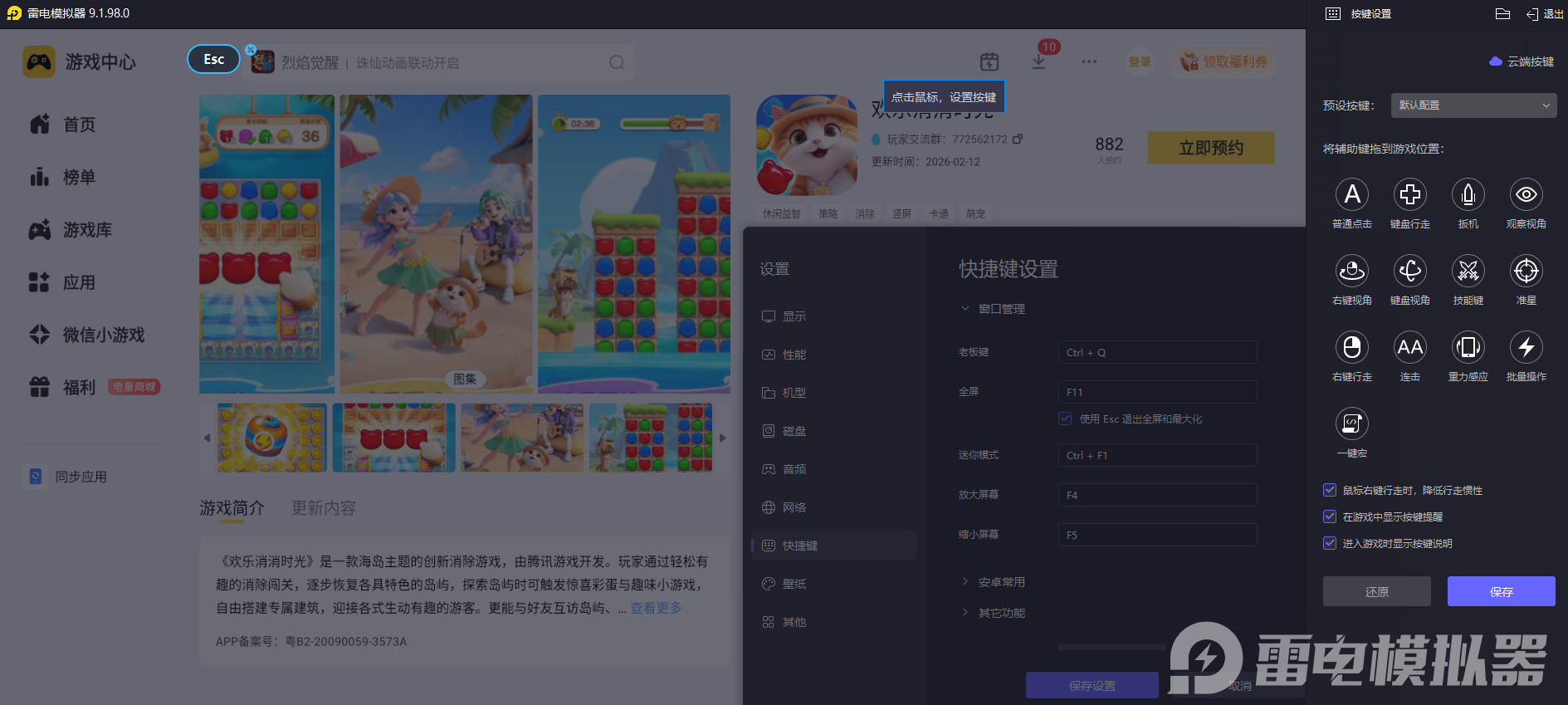Viewport: 1568px width, 705px height.
Task: Open 音频 settings category
Action: pos(784,469)
